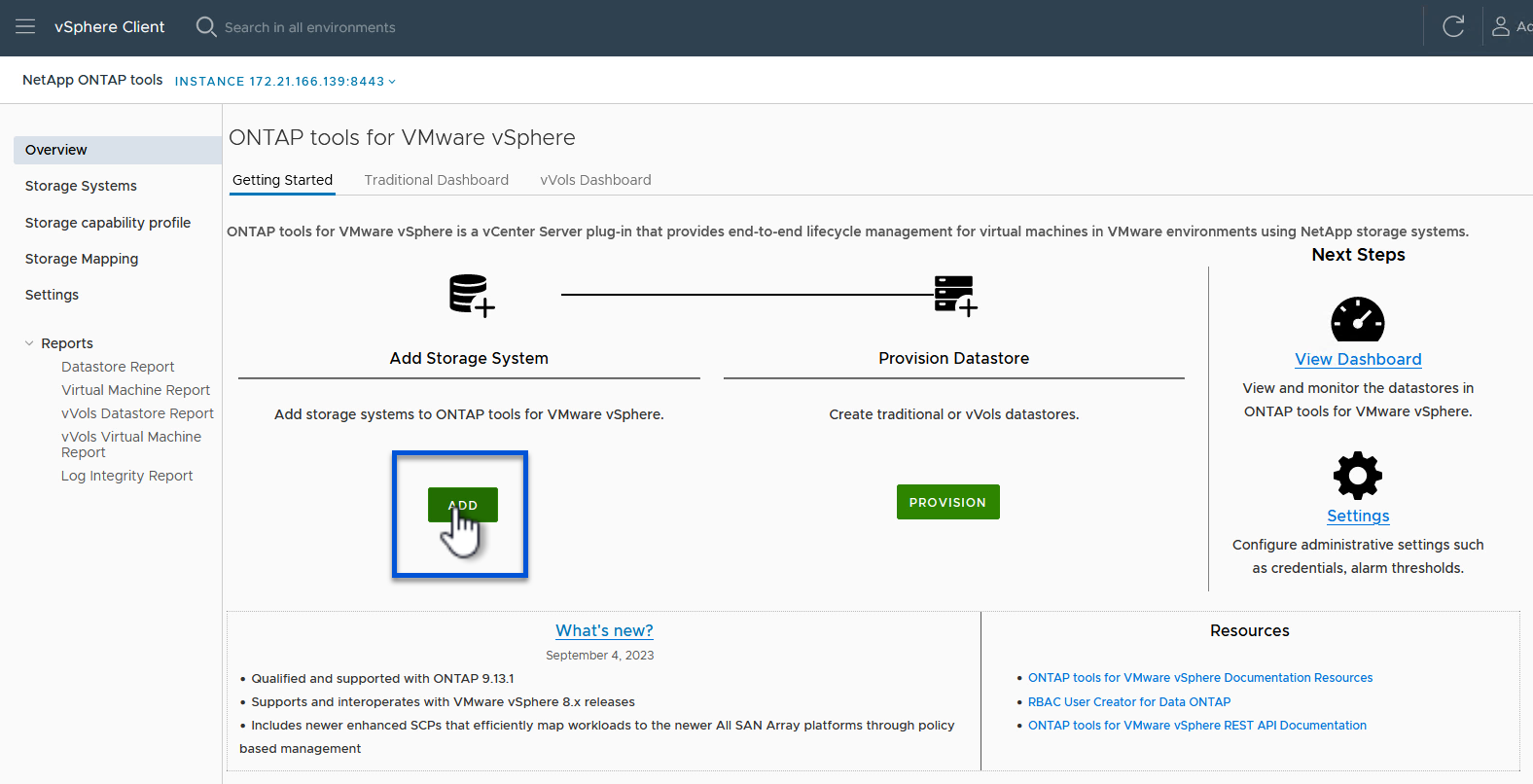Open the What's new? link

click(604, 630)
